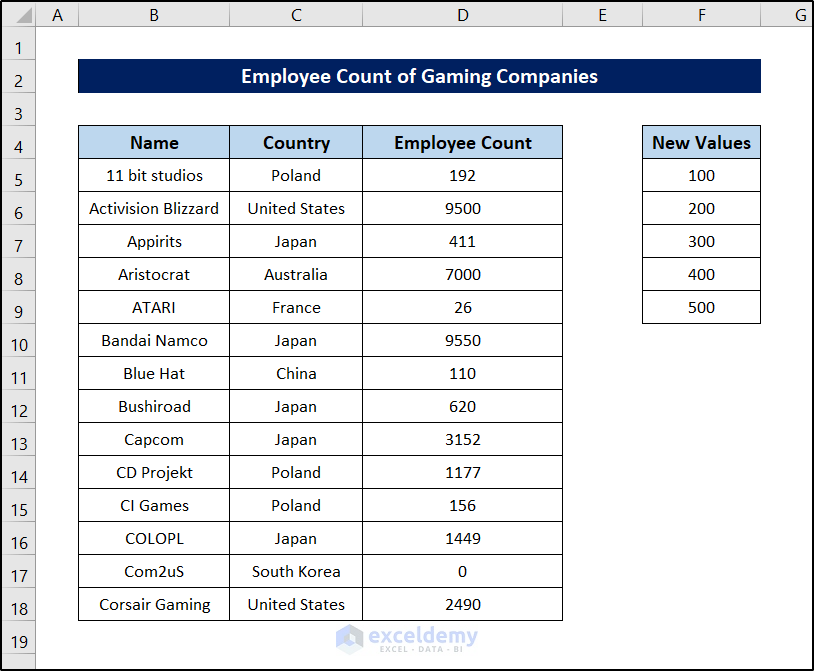The width and height of the screenshot is (814, 671).
Task: Select column B header
Action: pyautogui.click(x=154, y=15)
